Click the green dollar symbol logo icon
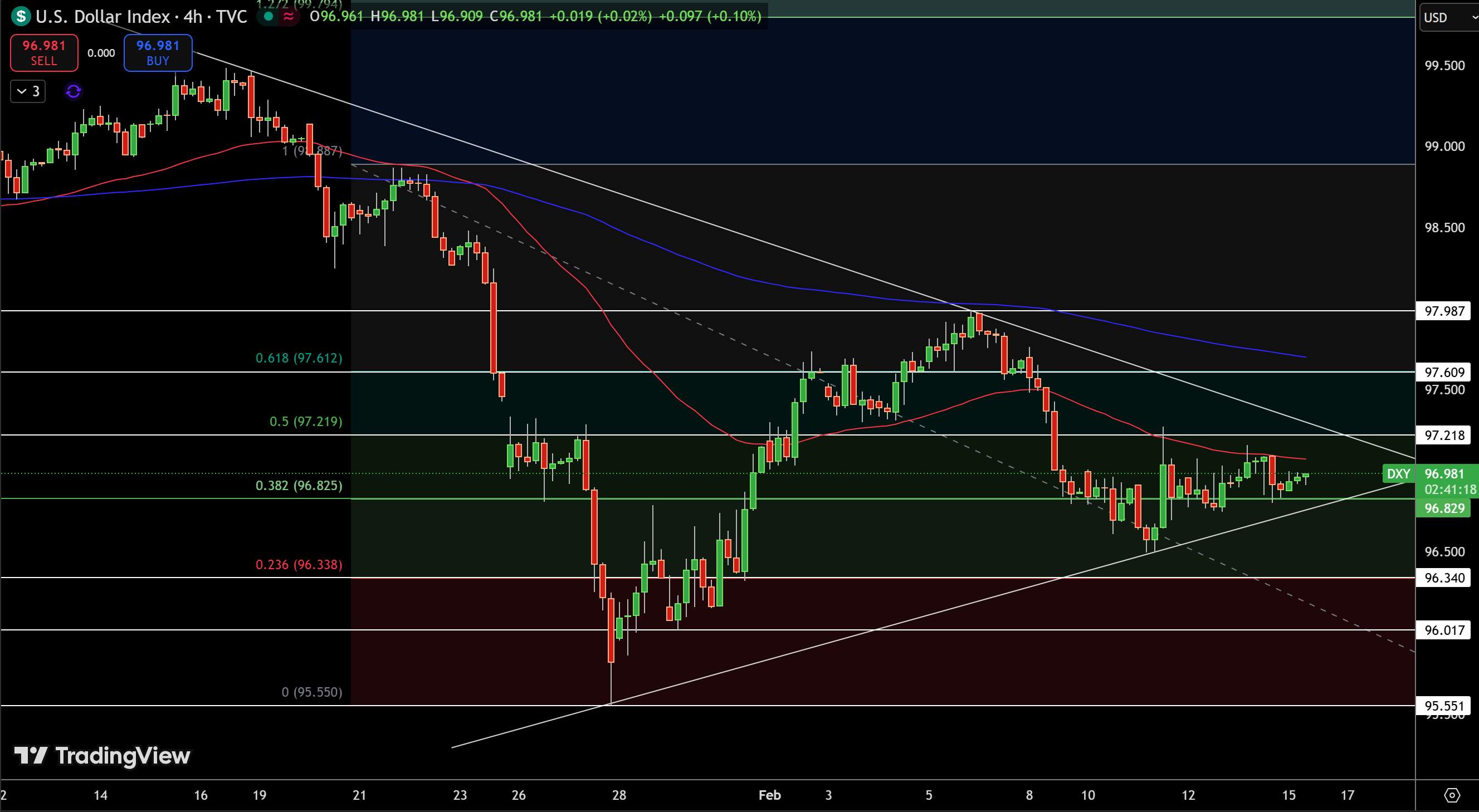This screenshot has height=812, width=1479. tap(21, 16)
